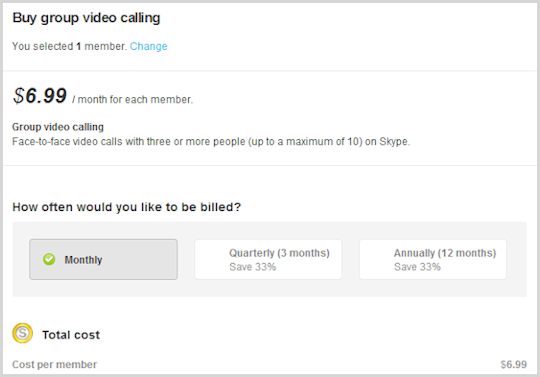This screenshot has height=377, width=540.
Task: Click the Change link for member selection
Action: (x=148, y=46)
